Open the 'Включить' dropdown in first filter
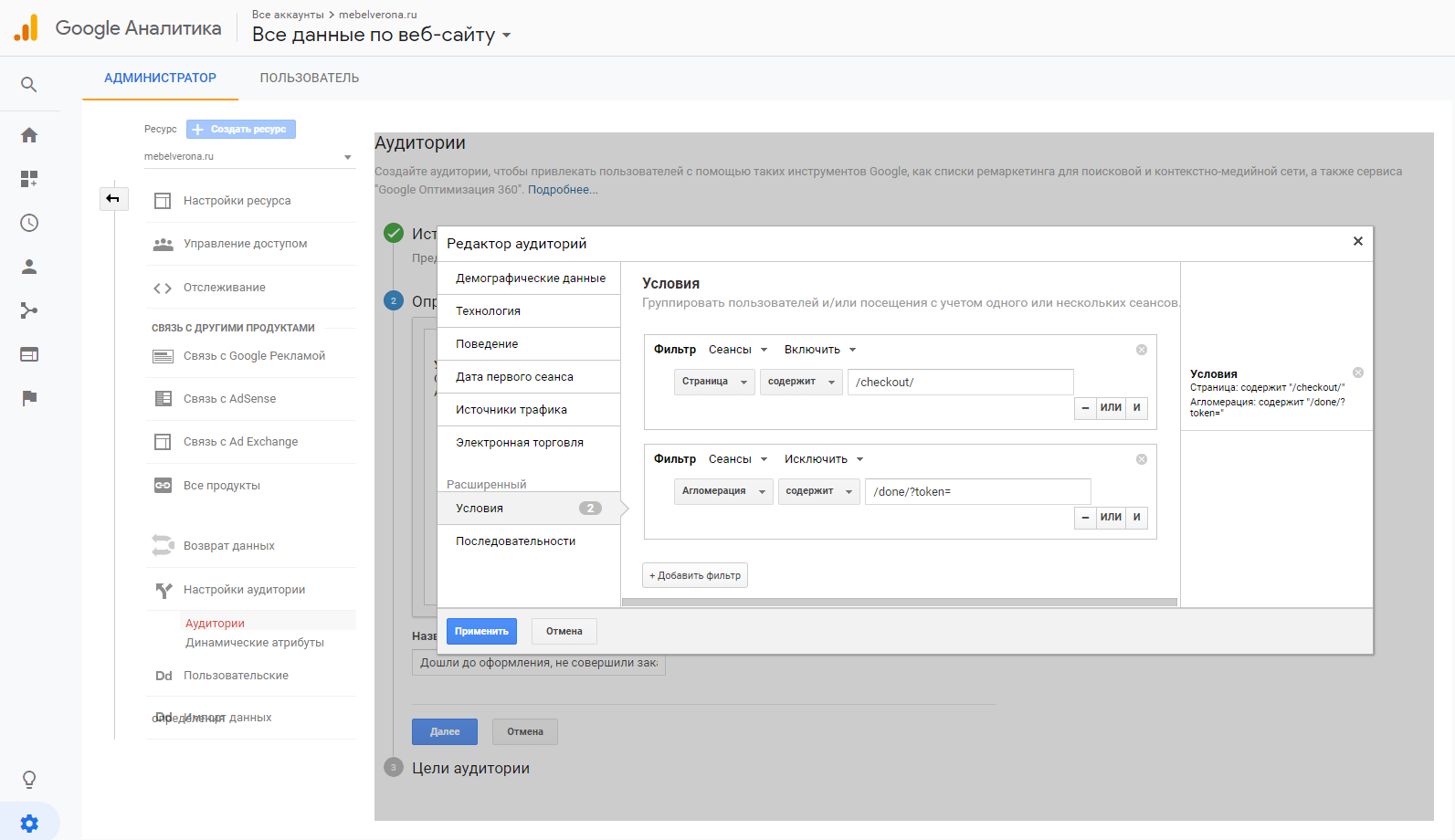Screen dimensions: 1455x840 [820, 350]
